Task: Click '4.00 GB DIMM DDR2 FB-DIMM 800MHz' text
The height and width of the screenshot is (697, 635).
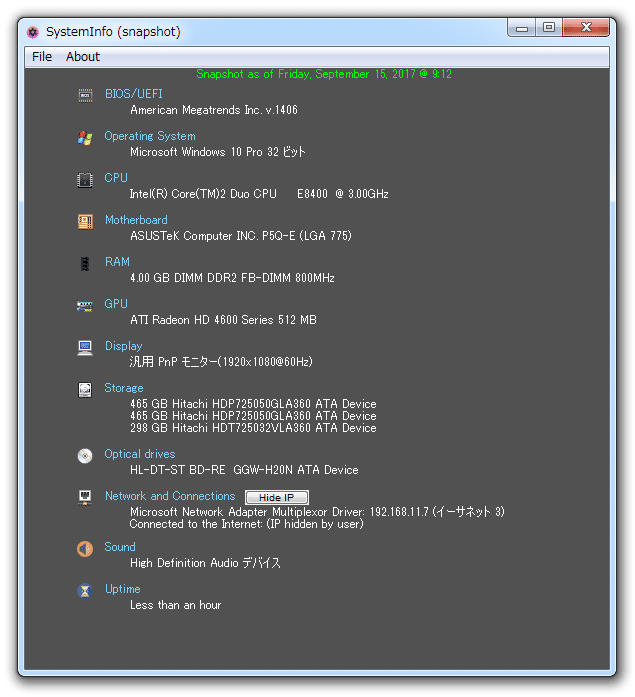Action: [x=232, y=278]
